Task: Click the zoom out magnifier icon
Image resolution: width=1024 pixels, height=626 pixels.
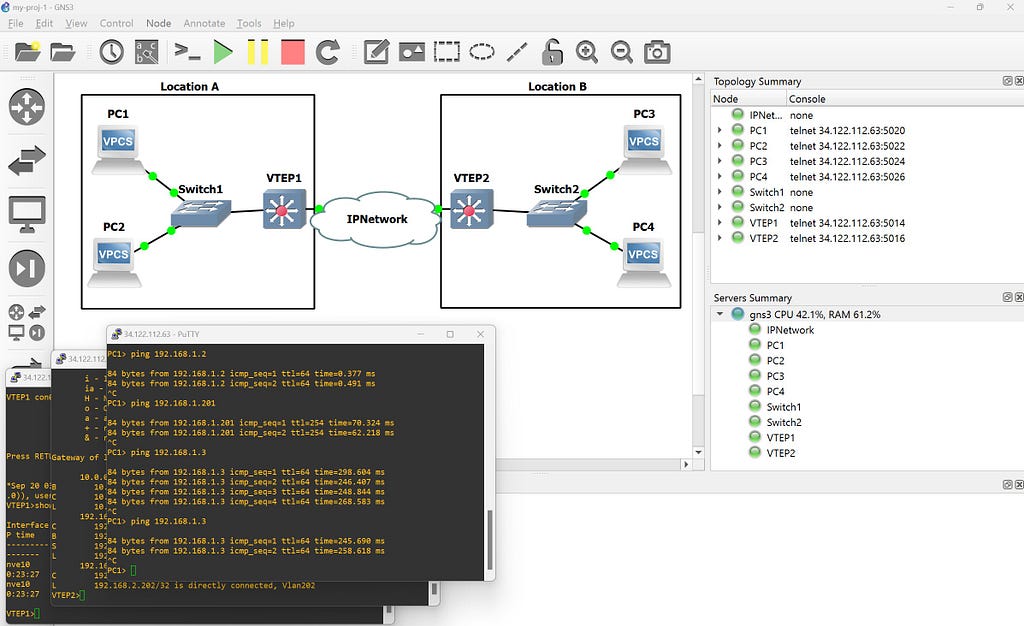Action: pos(621,52)
